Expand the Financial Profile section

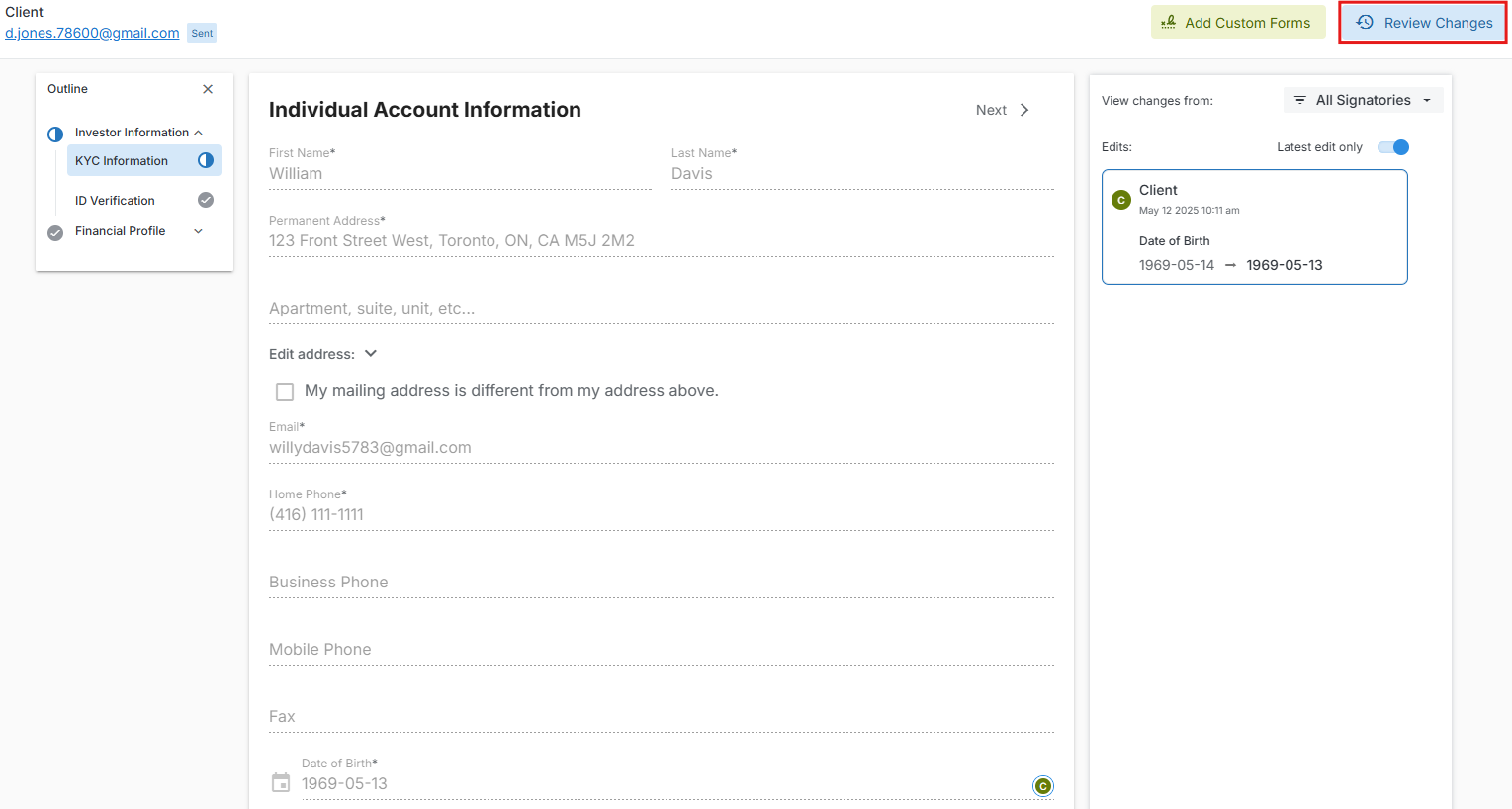click(x=199, y=231)
